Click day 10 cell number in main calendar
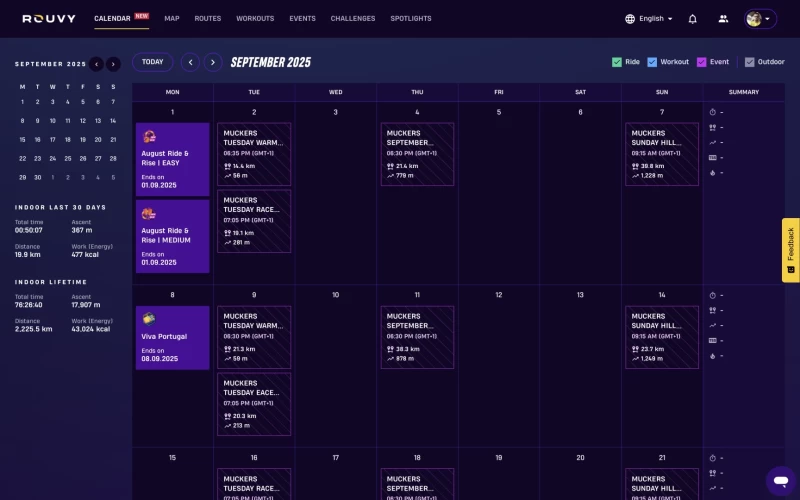Viewport: 800px width, 500px height. click(336, 295)
